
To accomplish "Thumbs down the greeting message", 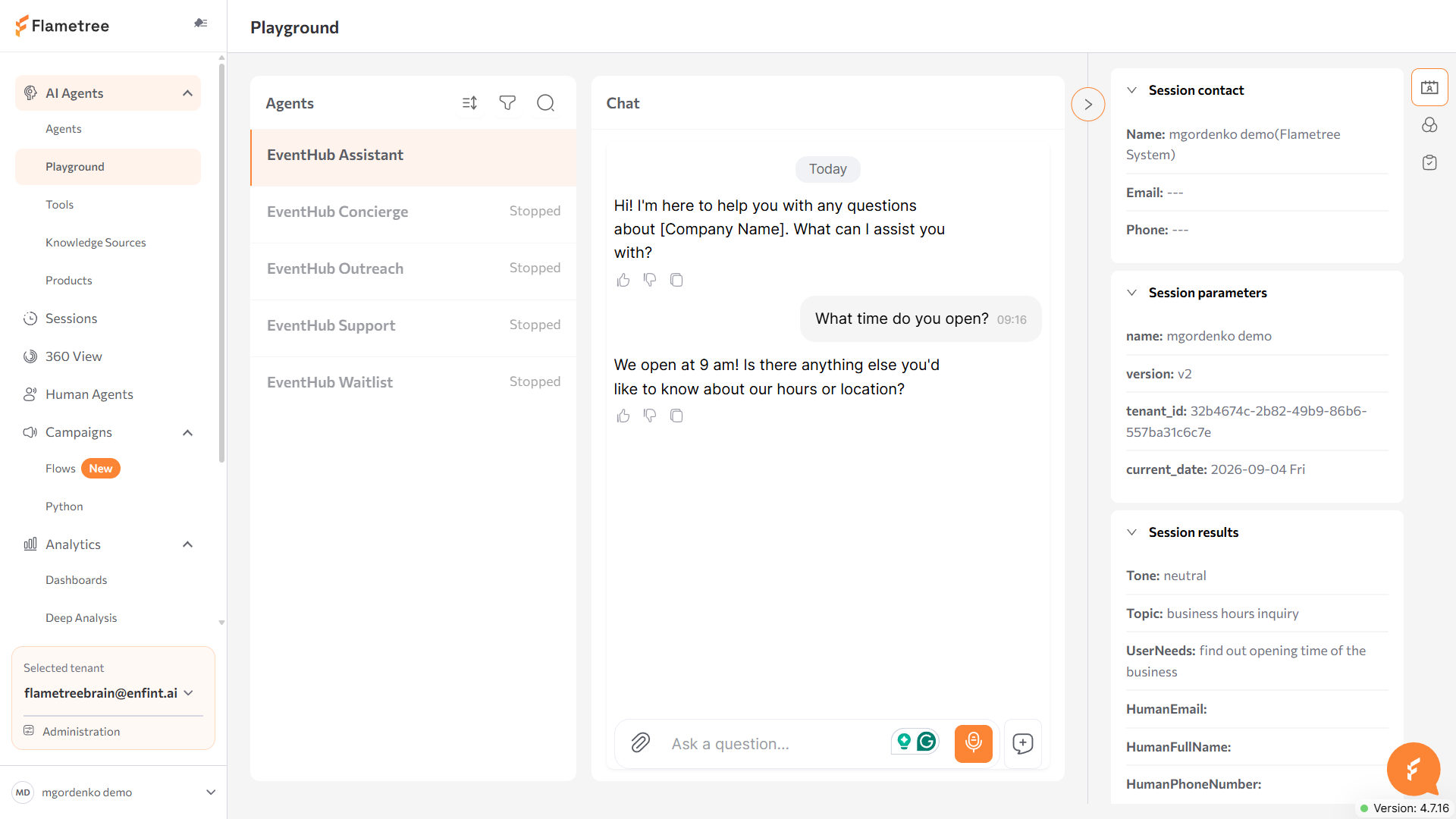I will [650, 281].
